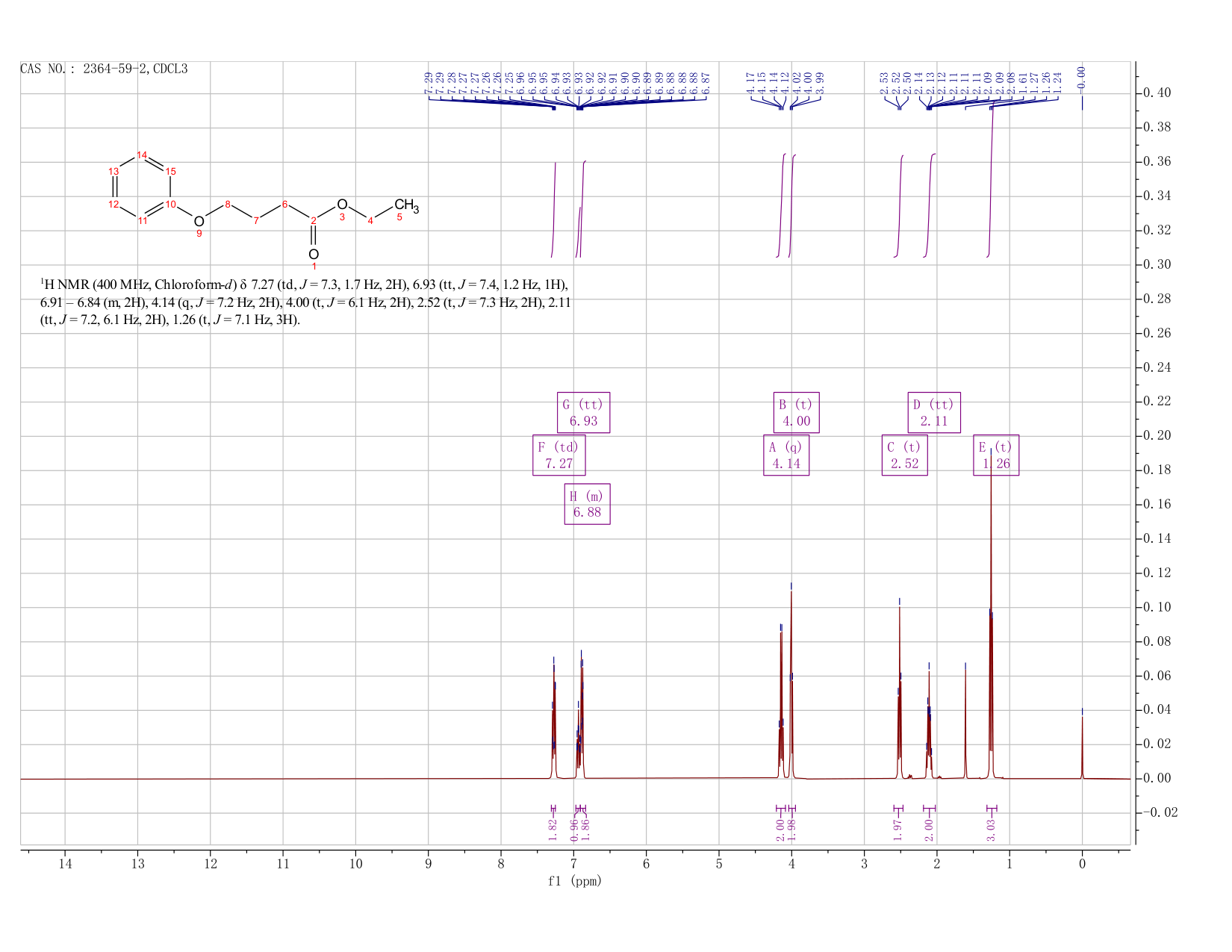Screen dimensions: 1232x952
Task: Click the CAS NO. 2364-59-2 title text
Action: 104,69
